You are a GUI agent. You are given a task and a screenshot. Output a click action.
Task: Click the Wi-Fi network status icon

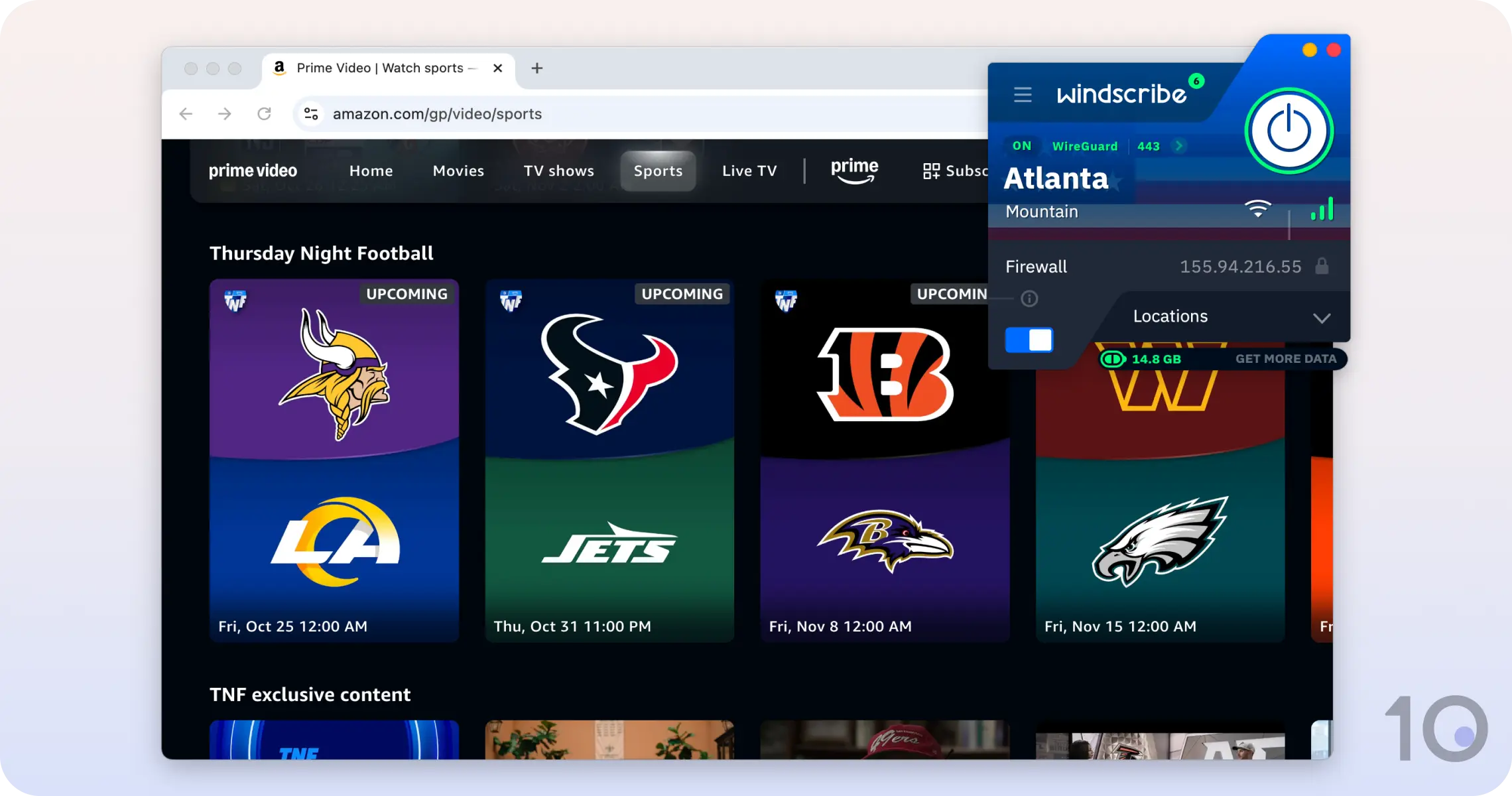tap(1257, 209)
